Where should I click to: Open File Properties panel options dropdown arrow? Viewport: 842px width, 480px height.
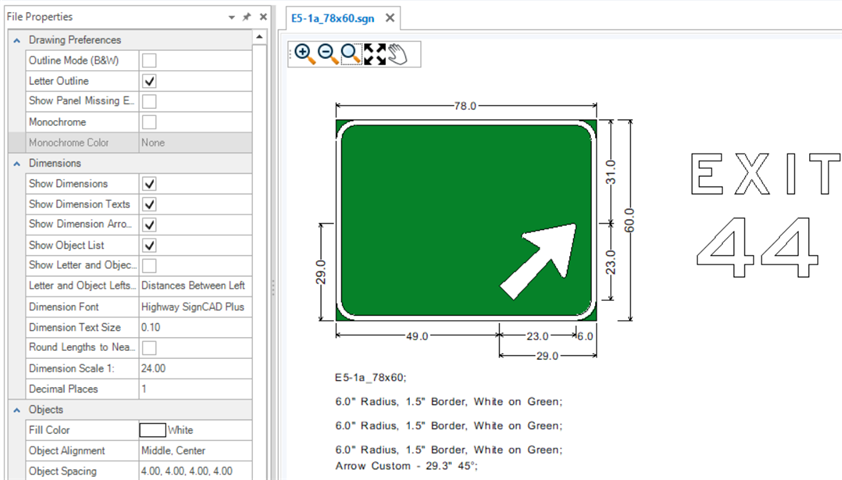click(232, 18)
